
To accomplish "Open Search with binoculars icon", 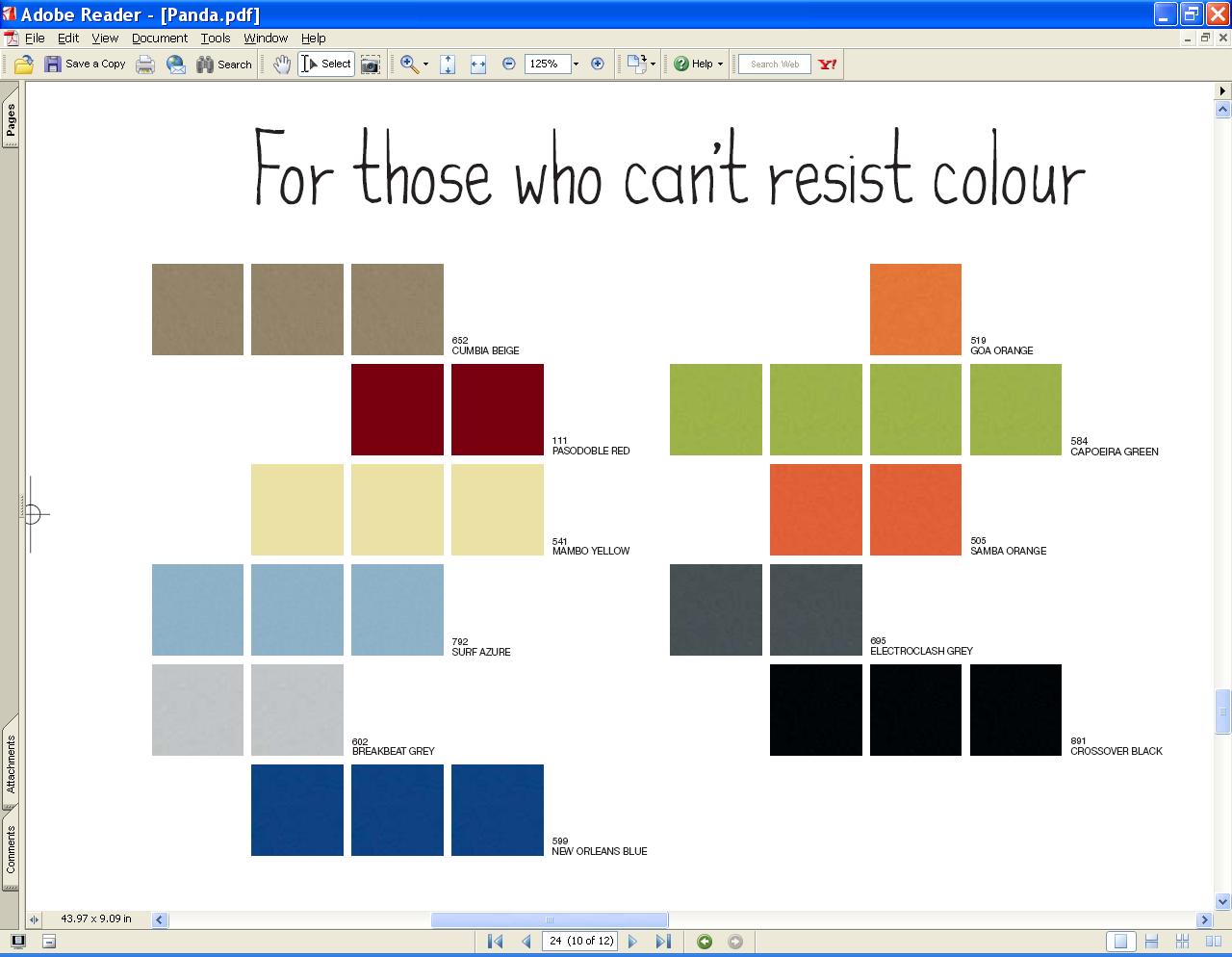I will [x=223, y=65].
